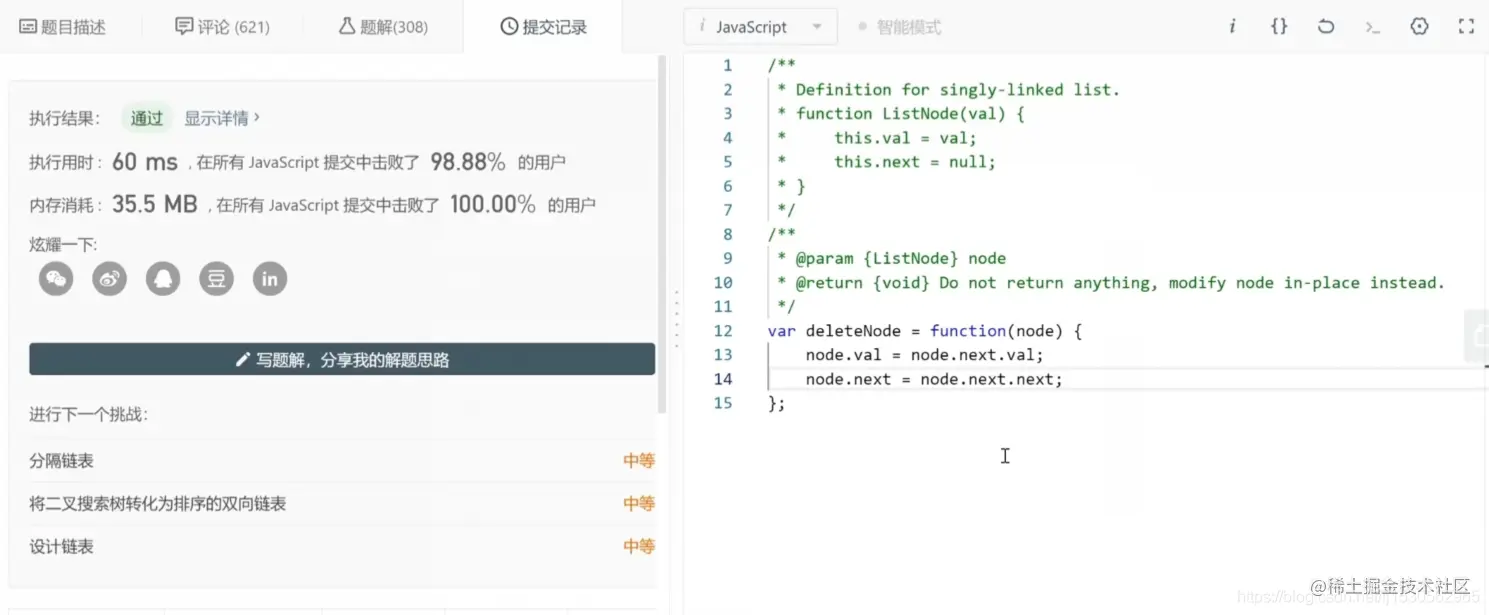Switch to 评论 (621) tab
The width and height of the screenshot is (1489, 615).
pyautogui.click(x=222, y=27)
